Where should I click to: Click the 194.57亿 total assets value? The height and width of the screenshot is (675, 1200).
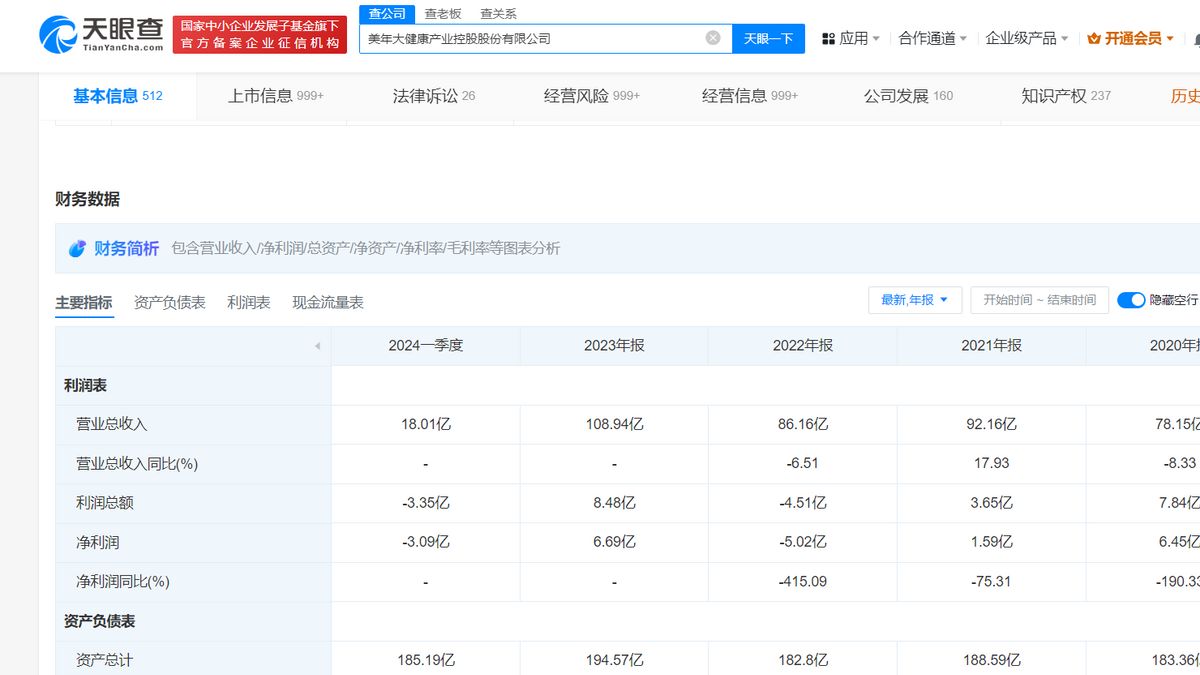pos(614,660)
